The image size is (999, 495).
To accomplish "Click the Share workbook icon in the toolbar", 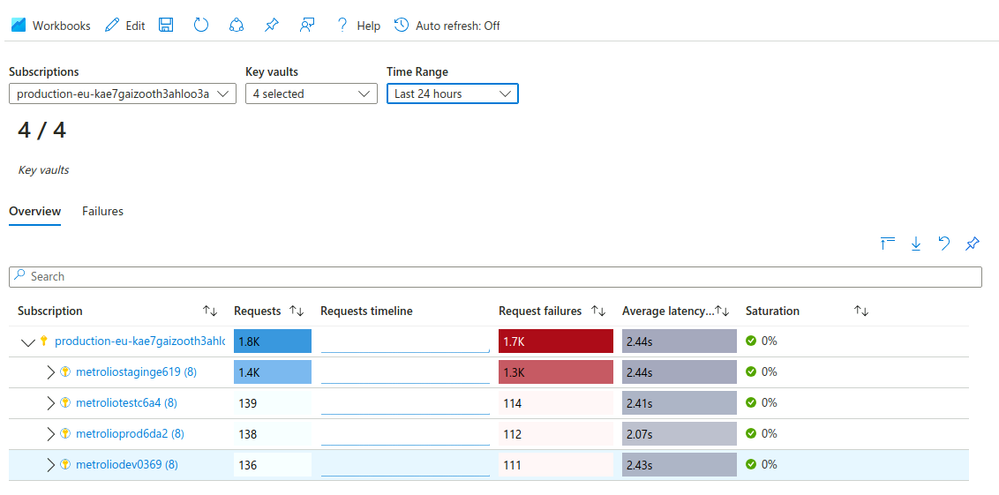I will (x=236, y=25).
